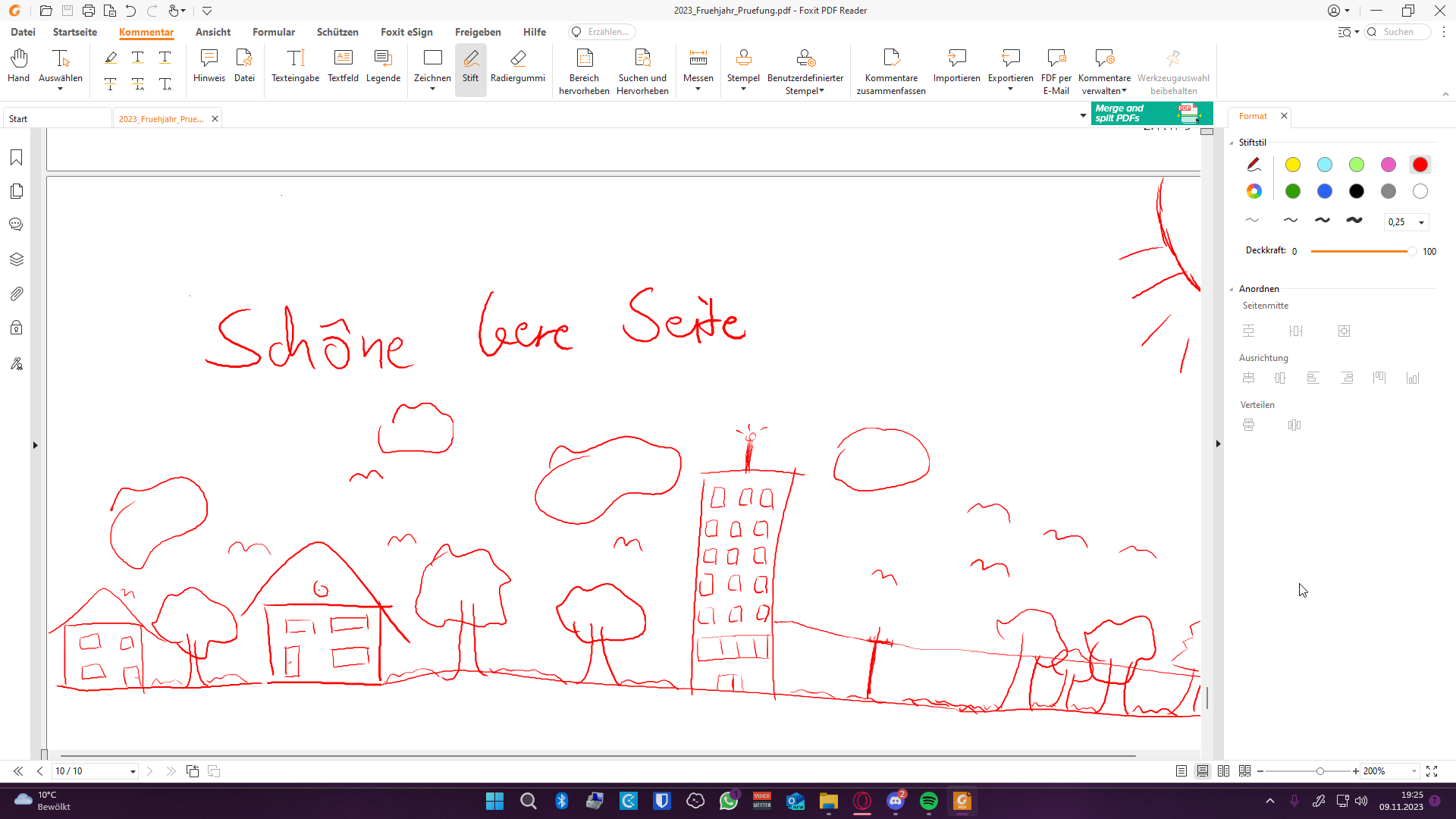Switch to the Startseite ribbon tab
The image size is (1456, 819).
(x=75, y=32)
